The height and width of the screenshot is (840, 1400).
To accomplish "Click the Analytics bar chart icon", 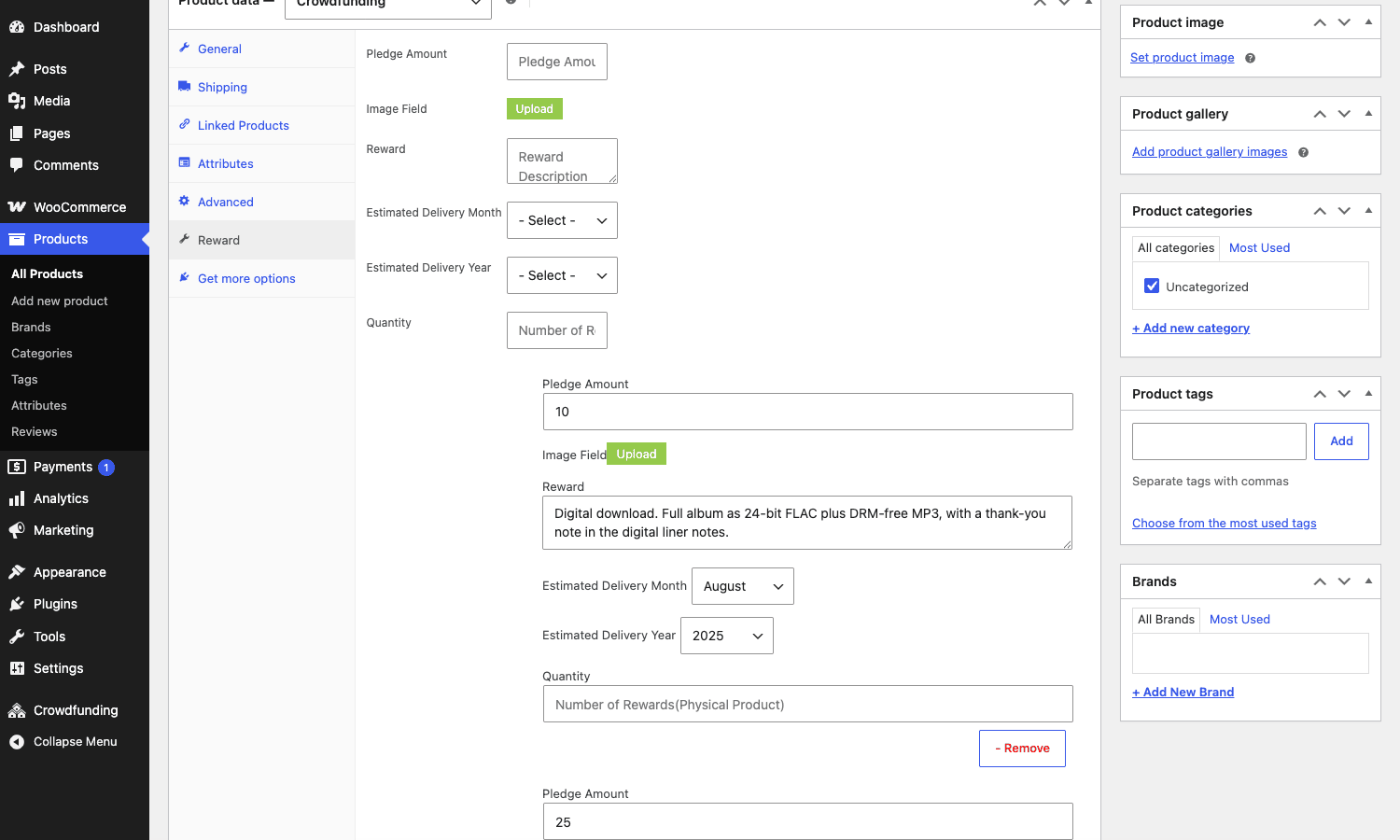I will coord(17,498).
